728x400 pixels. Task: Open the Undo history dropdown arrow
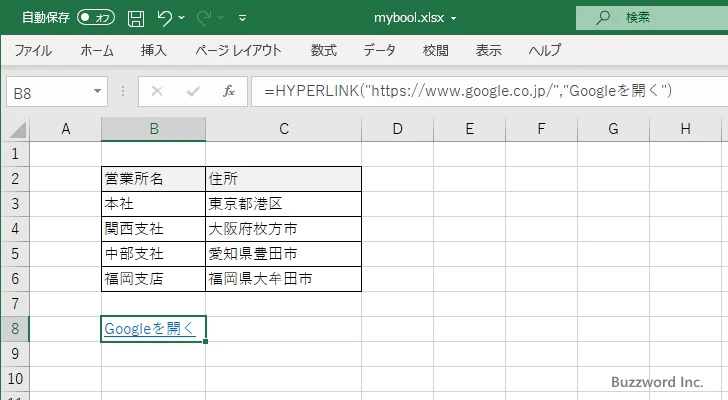tap(182, 18)
